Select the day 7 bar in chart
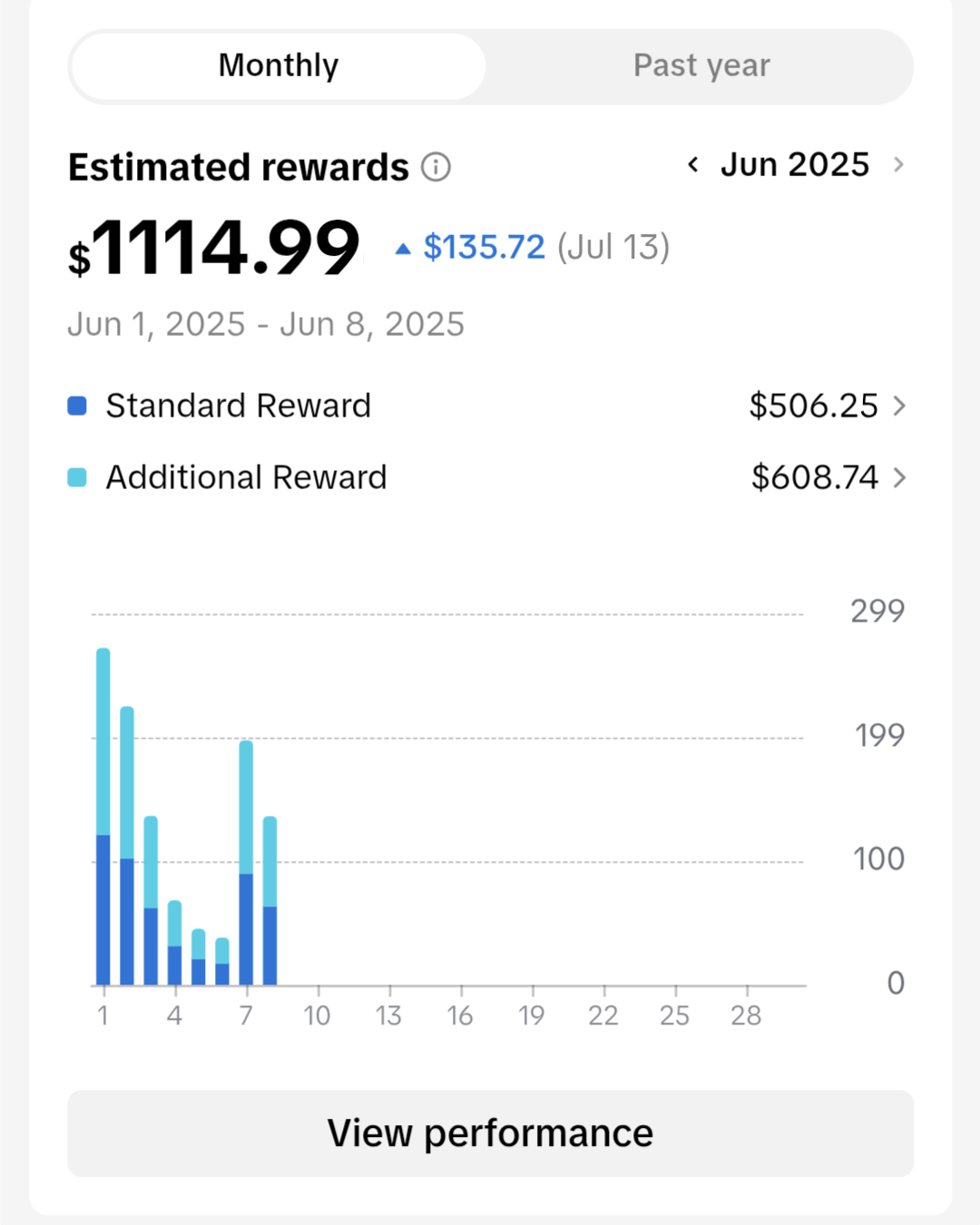The image size is (980, 1225). pos(246,862)
